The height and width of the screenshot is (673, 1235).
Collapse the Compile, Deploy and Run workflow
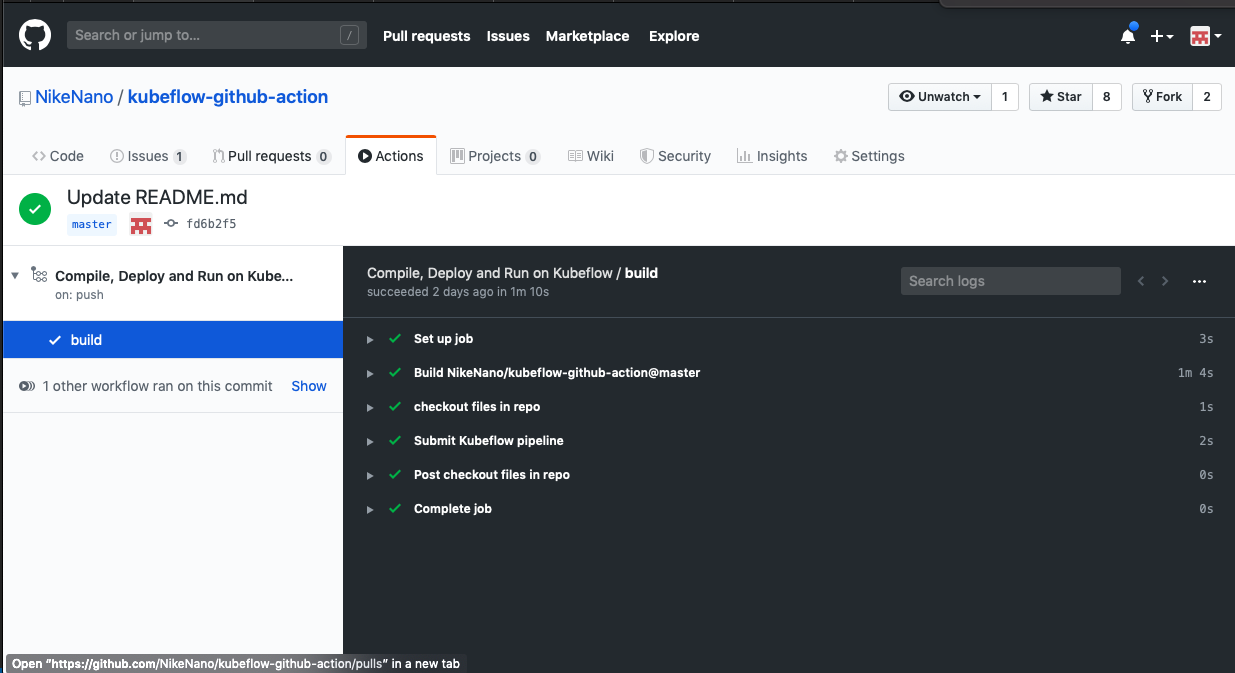(x=15, y=276)
